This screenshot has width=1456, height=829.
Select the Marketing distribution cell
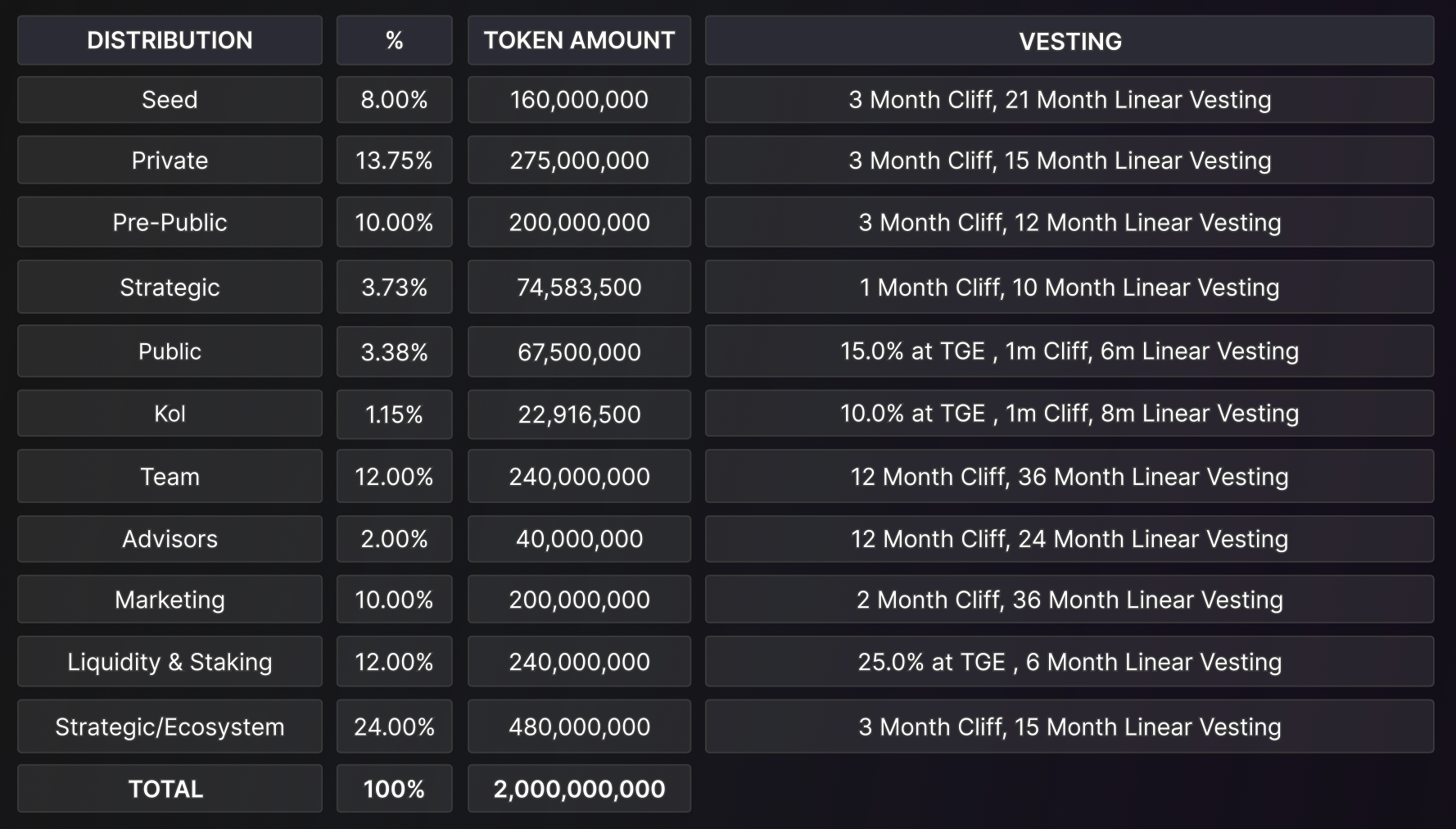[170, 600]
